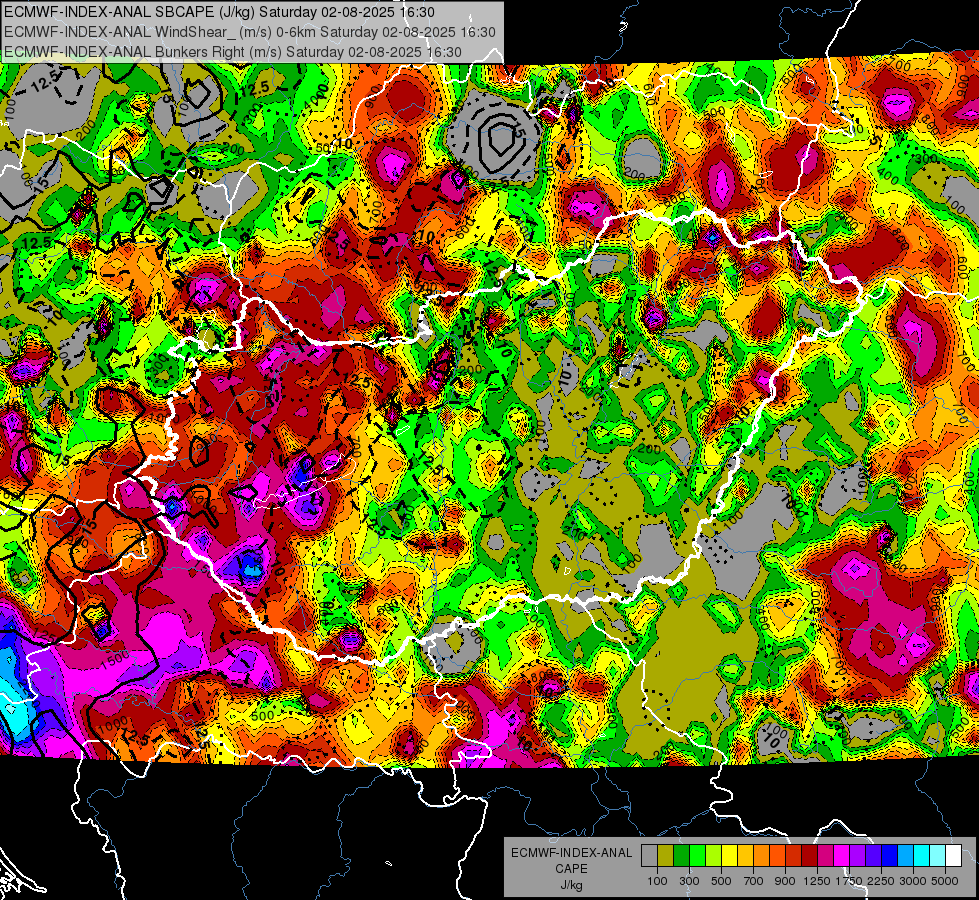979x900 pixels.
Task: Click the legend value 300
Action: [689, 881]
